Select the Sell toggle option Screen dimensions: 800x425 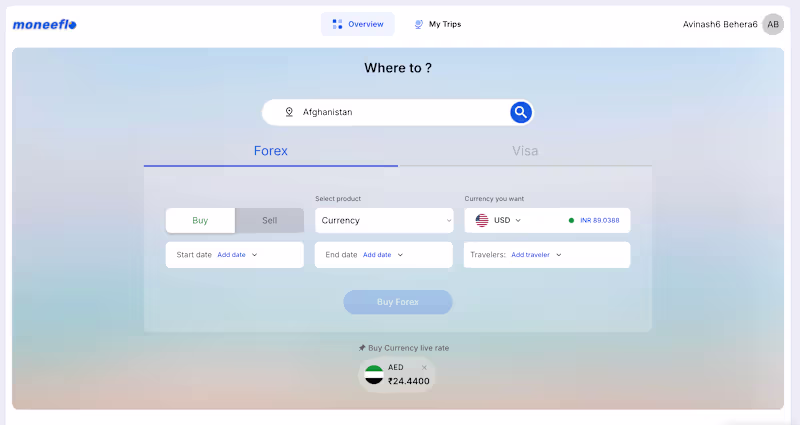click(269, 220)
